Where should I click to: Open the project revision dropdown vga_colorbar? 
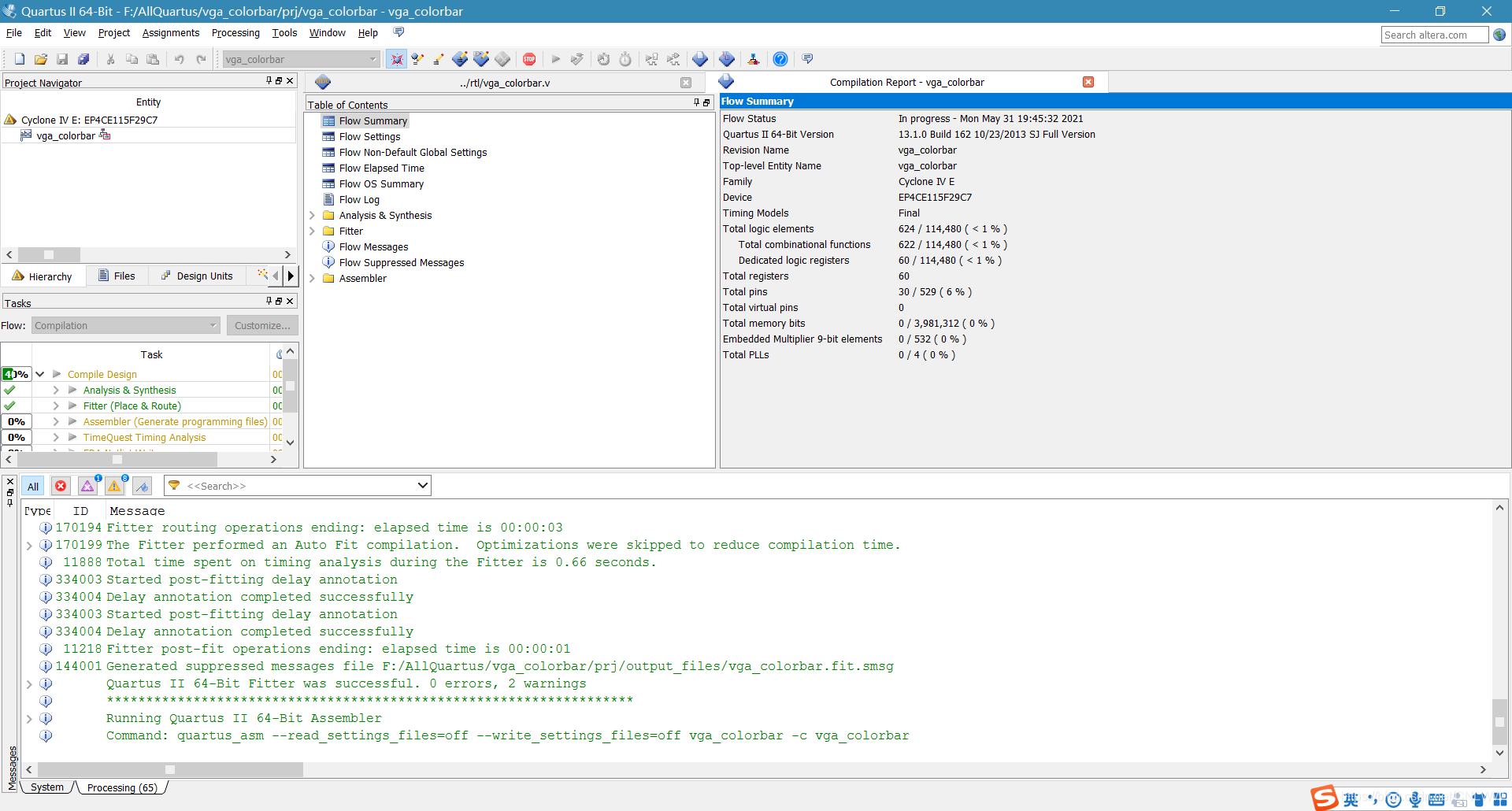click(x=302, y=59)
